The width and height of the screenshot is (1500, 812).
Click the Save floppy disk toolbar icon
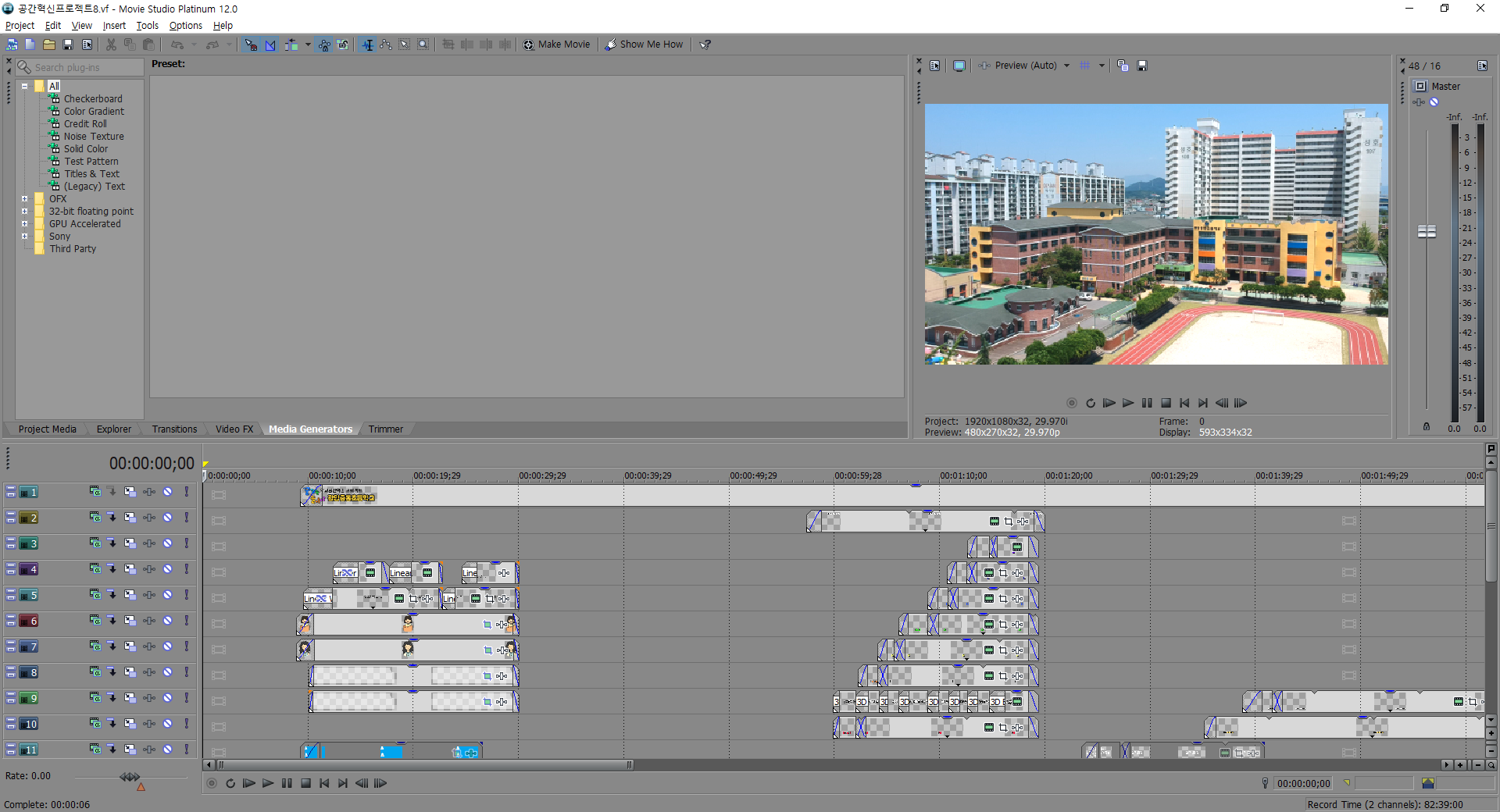click(x=68, y=45)
